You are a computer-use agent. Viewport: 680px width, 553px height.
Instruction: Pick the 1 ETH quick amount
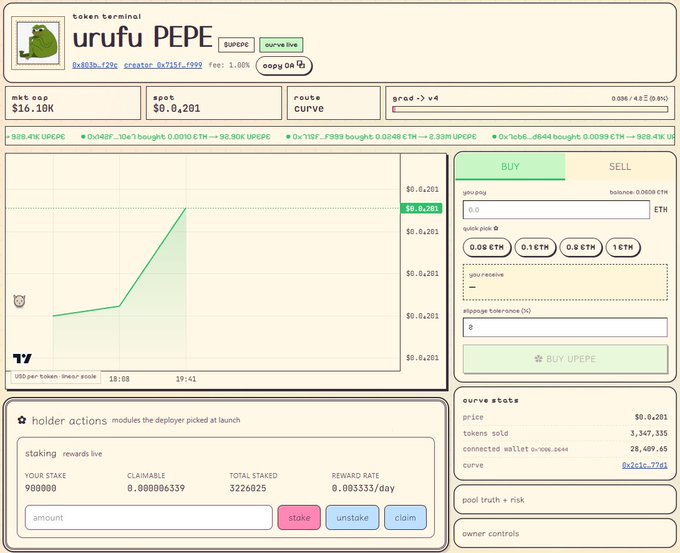(x=623, y=247)
